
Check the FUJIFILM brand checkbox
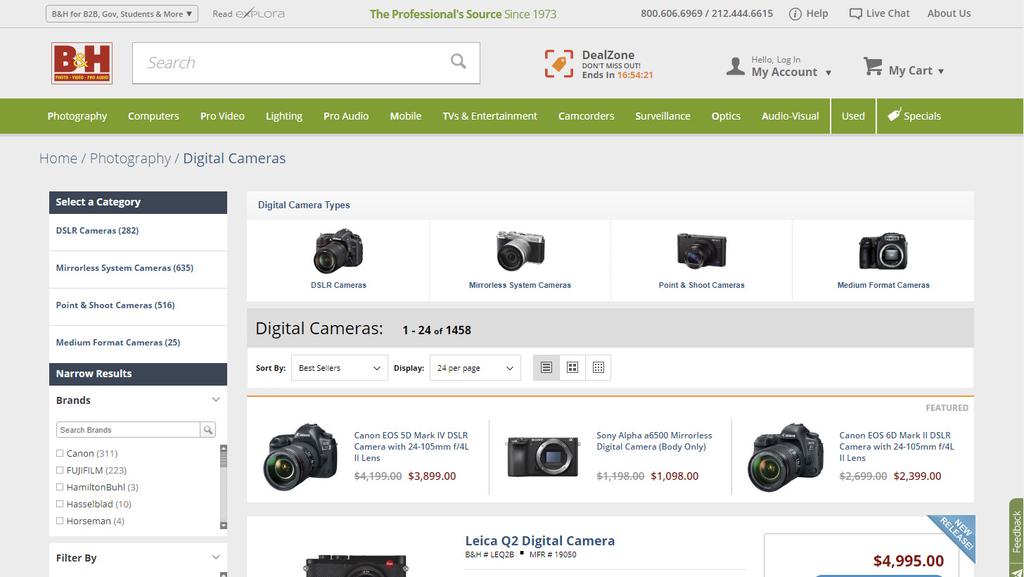[x=60, y=470]
